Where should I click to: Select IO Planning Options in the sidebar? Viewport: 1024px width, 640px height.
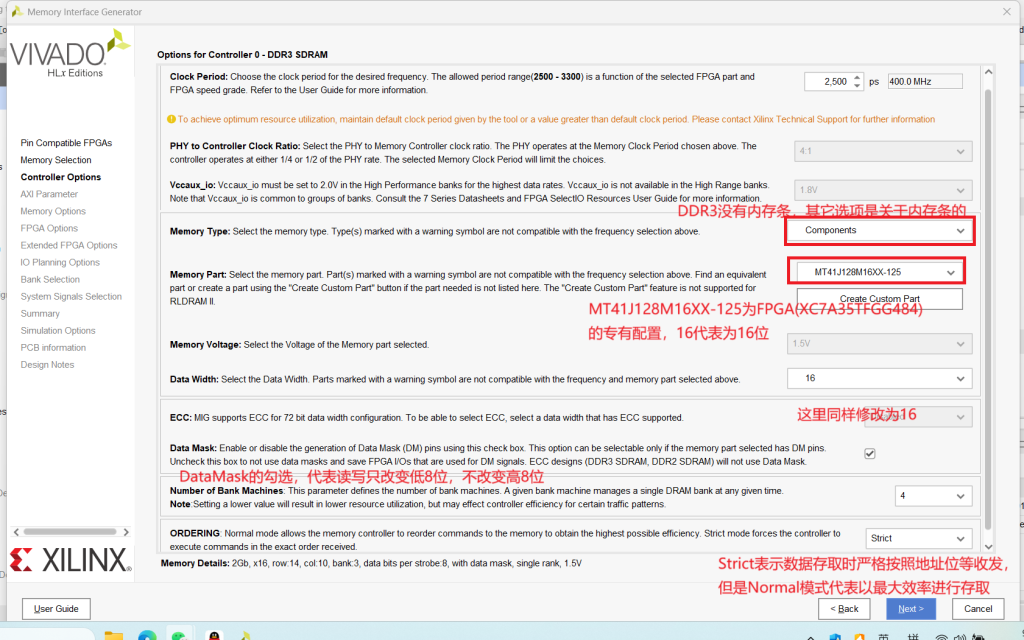point(60,262)
